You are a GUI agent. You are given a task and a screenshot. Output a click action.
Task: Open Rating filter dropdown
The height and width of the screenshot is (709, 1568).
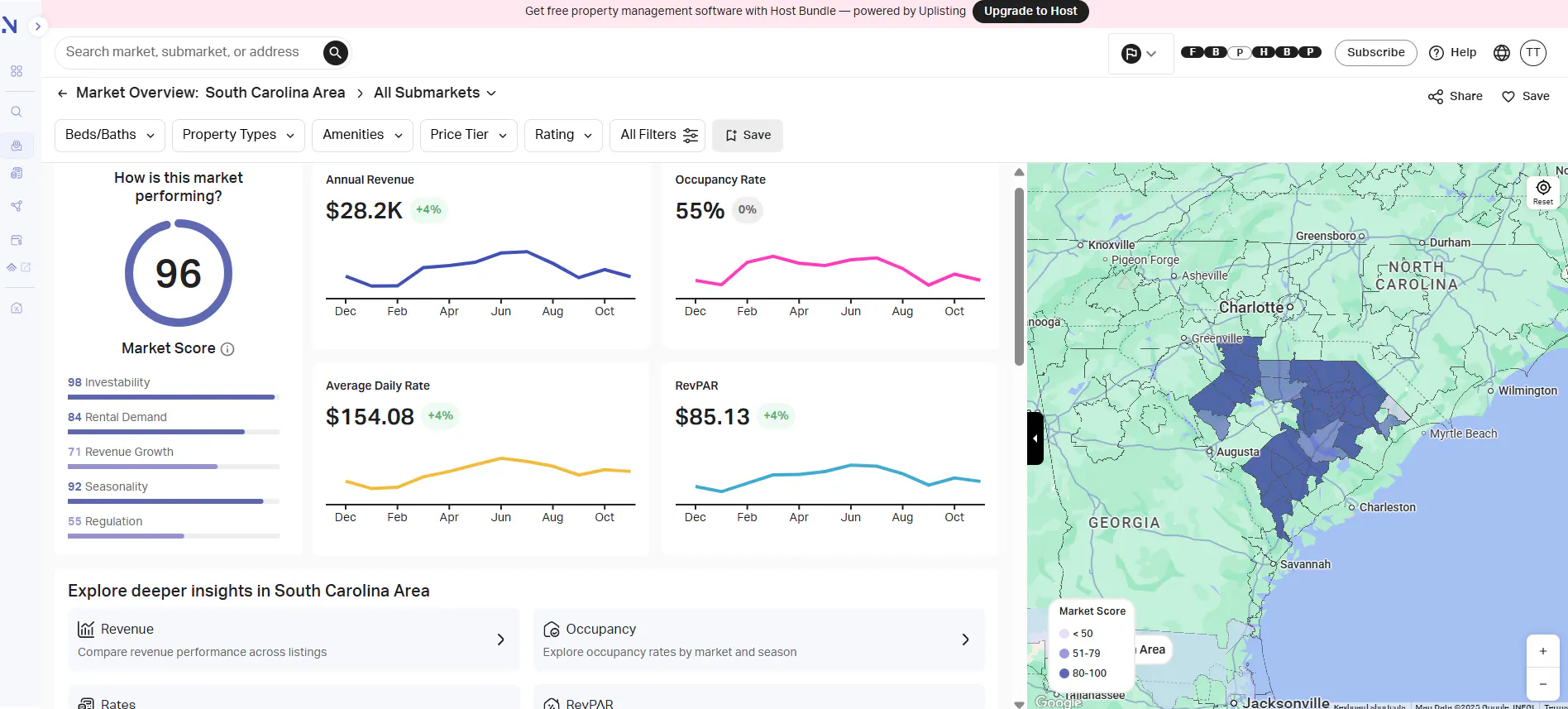click(x=563, y=135)
